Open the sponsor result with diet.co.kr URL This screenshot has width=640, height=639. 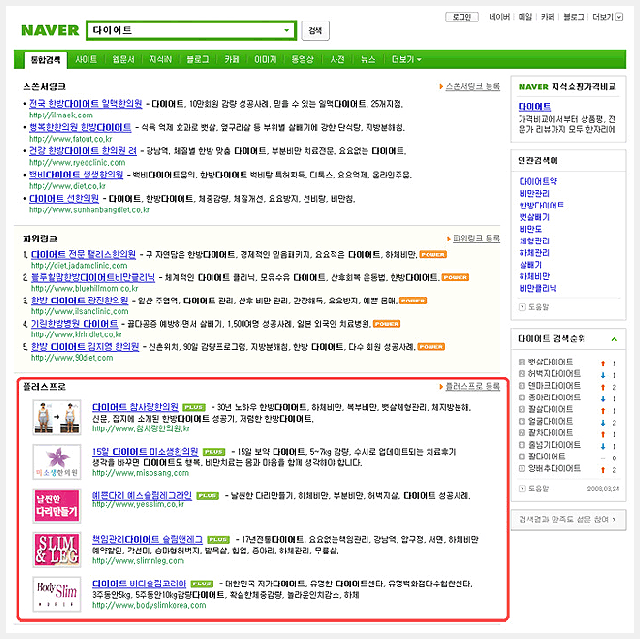click(76, 175)
